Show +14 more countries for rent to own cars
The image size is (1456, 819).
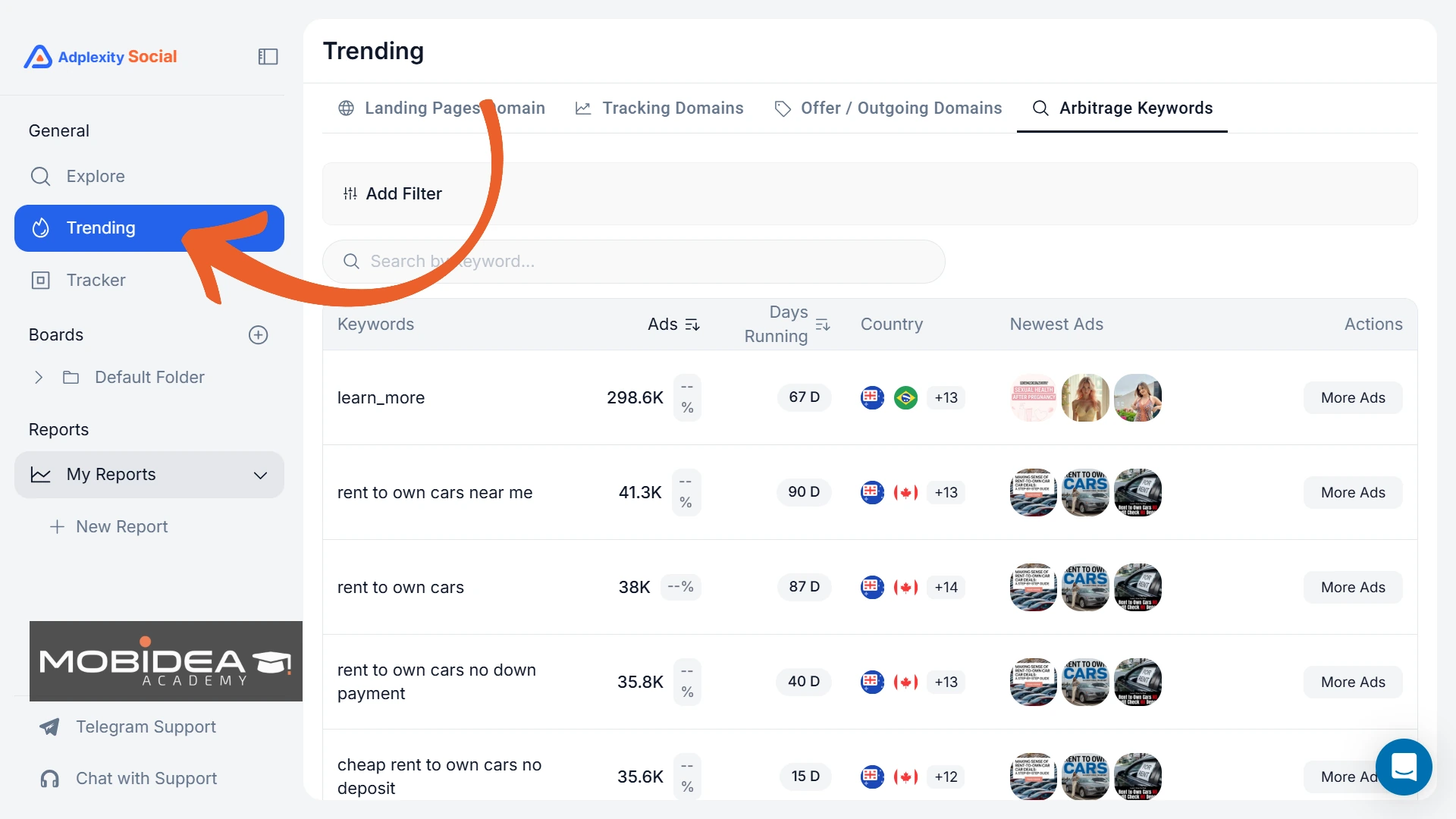click(x=946, y=587)
